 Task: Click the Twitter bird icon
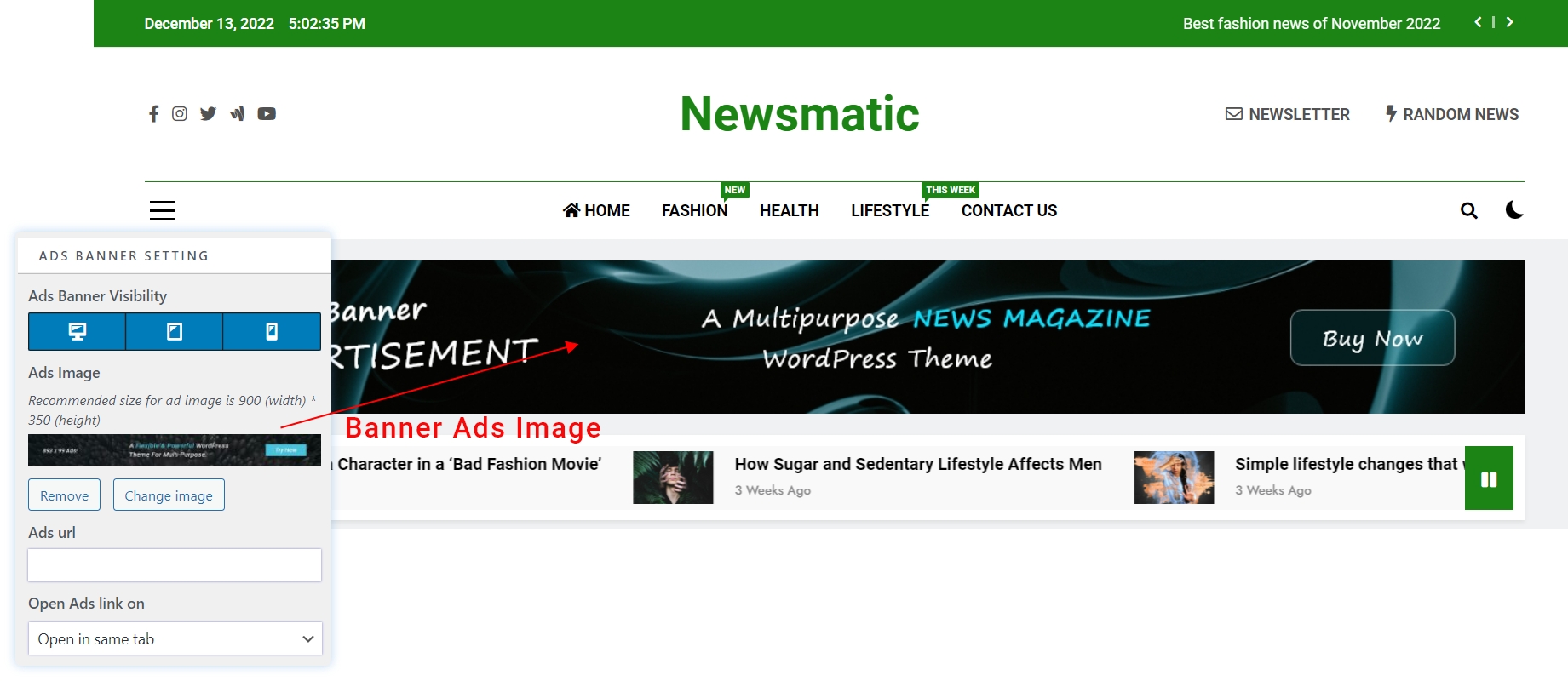[208, 114]
